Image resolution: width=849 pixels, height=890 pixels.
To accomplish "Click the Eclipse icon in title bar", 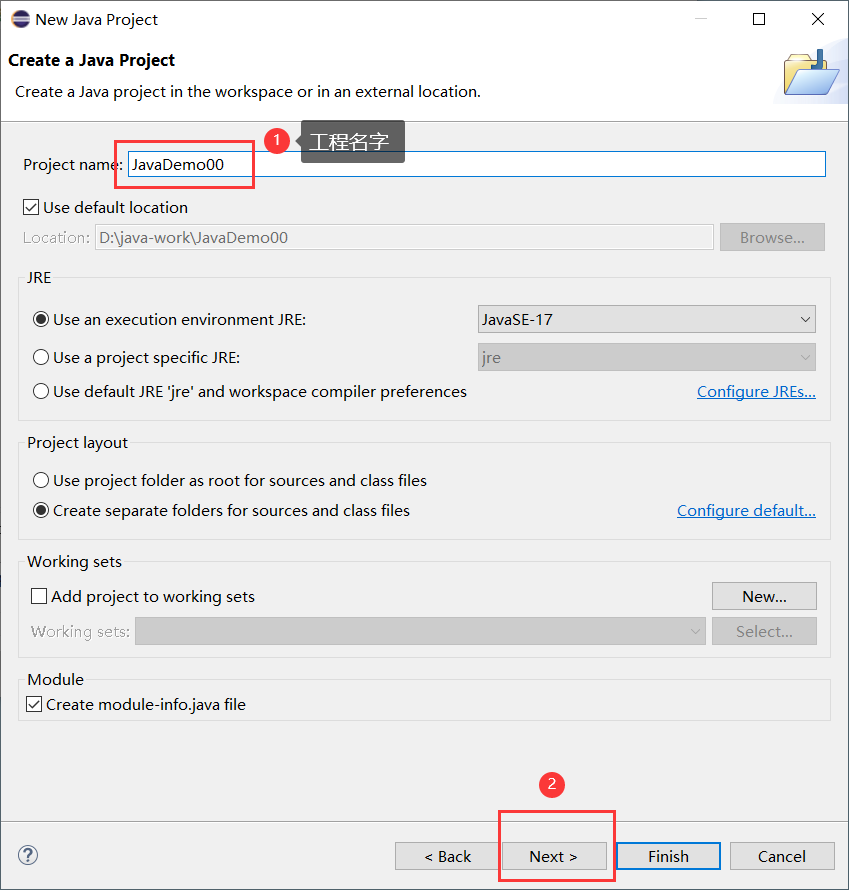I will coord(20,19).
